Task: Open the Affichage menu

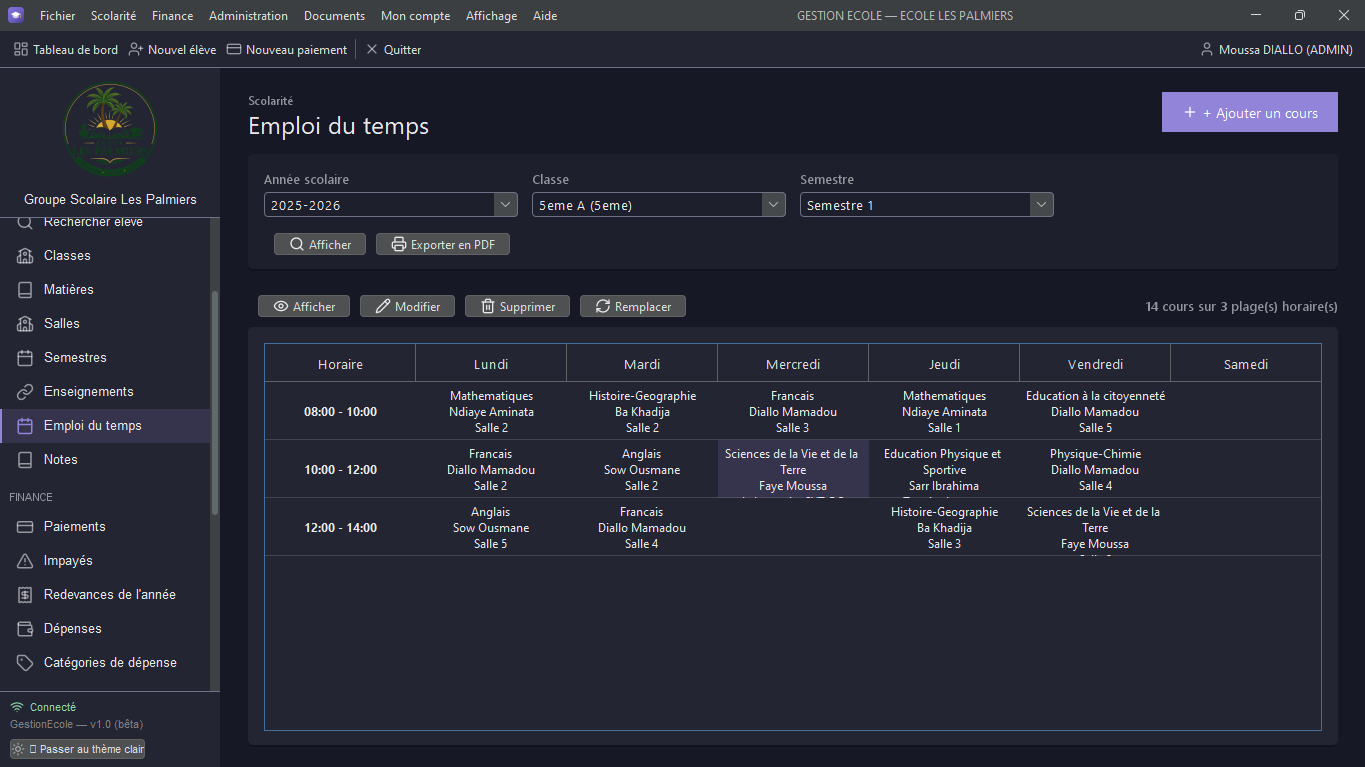Action: pos(491,16)
